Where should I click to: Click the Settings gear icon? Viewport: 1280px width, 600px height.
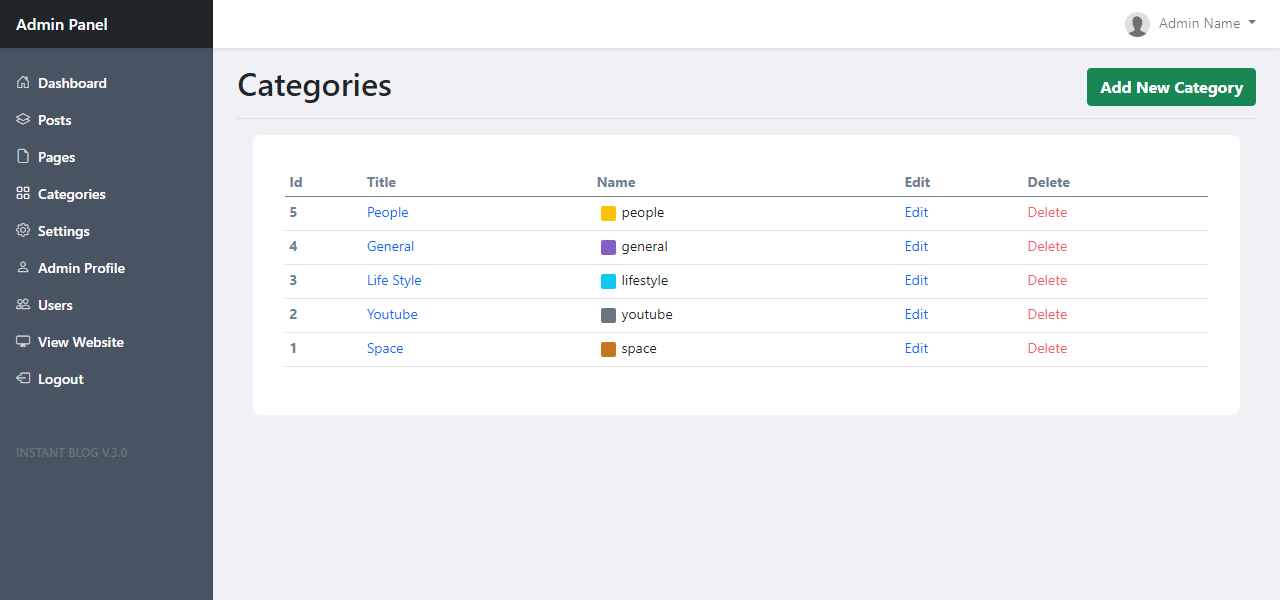[23, 231]
